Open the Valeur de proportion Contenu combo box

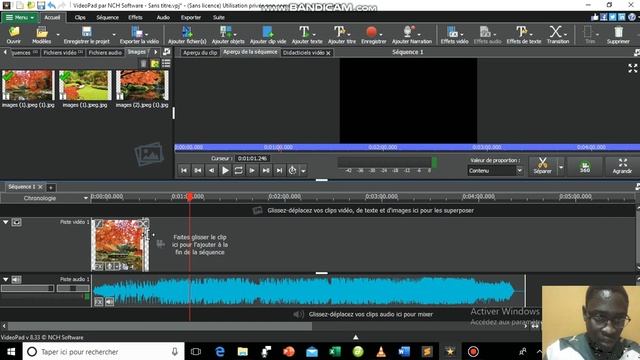496,171
